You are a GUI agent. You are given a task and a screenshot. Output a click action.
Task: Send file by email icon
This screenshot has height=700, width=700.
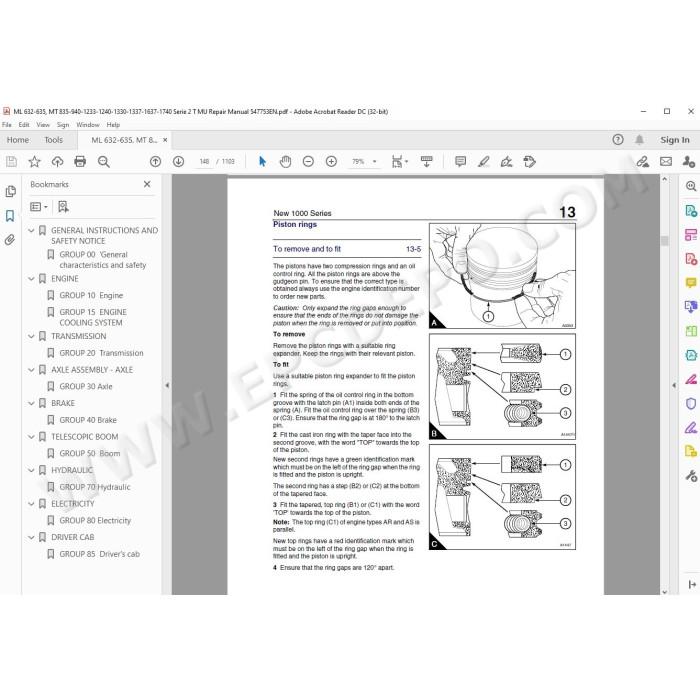click(x=666, y=162)
